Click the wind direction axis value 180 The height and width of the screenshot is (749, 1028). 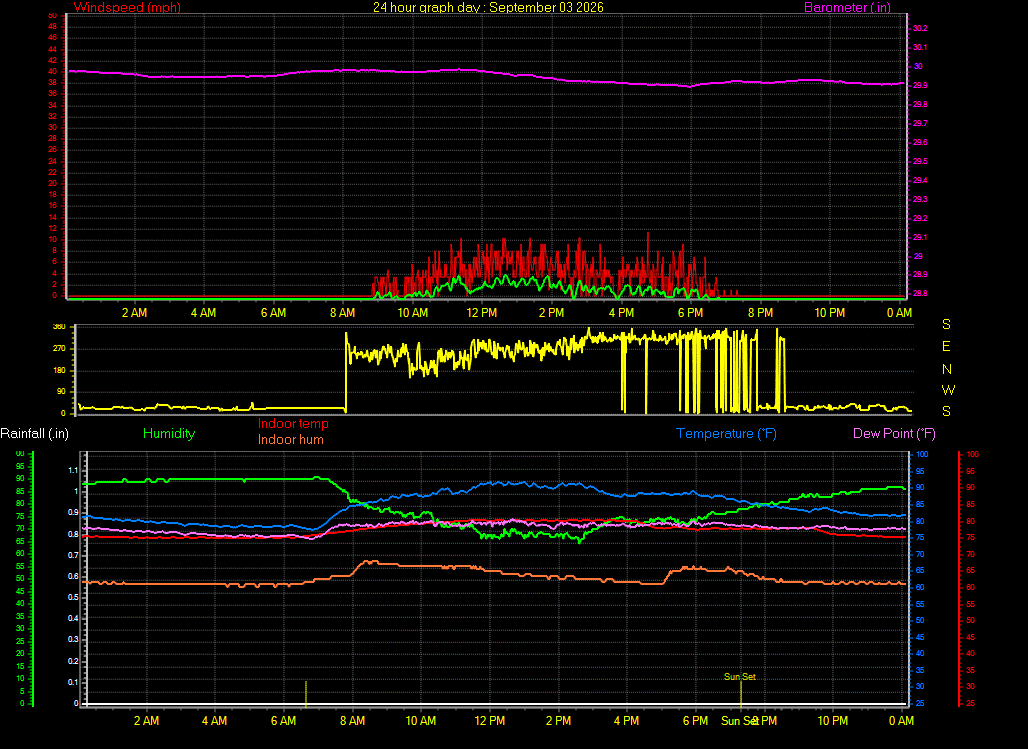coord(59,371)
